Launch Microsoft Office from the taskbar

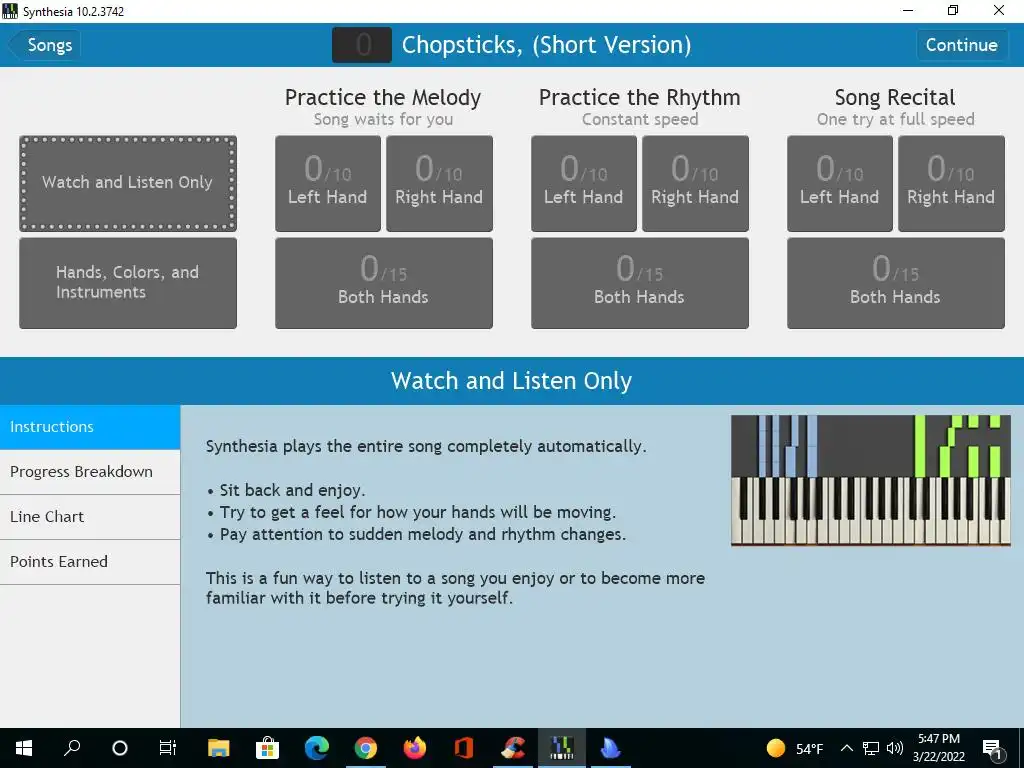point(464,748)
